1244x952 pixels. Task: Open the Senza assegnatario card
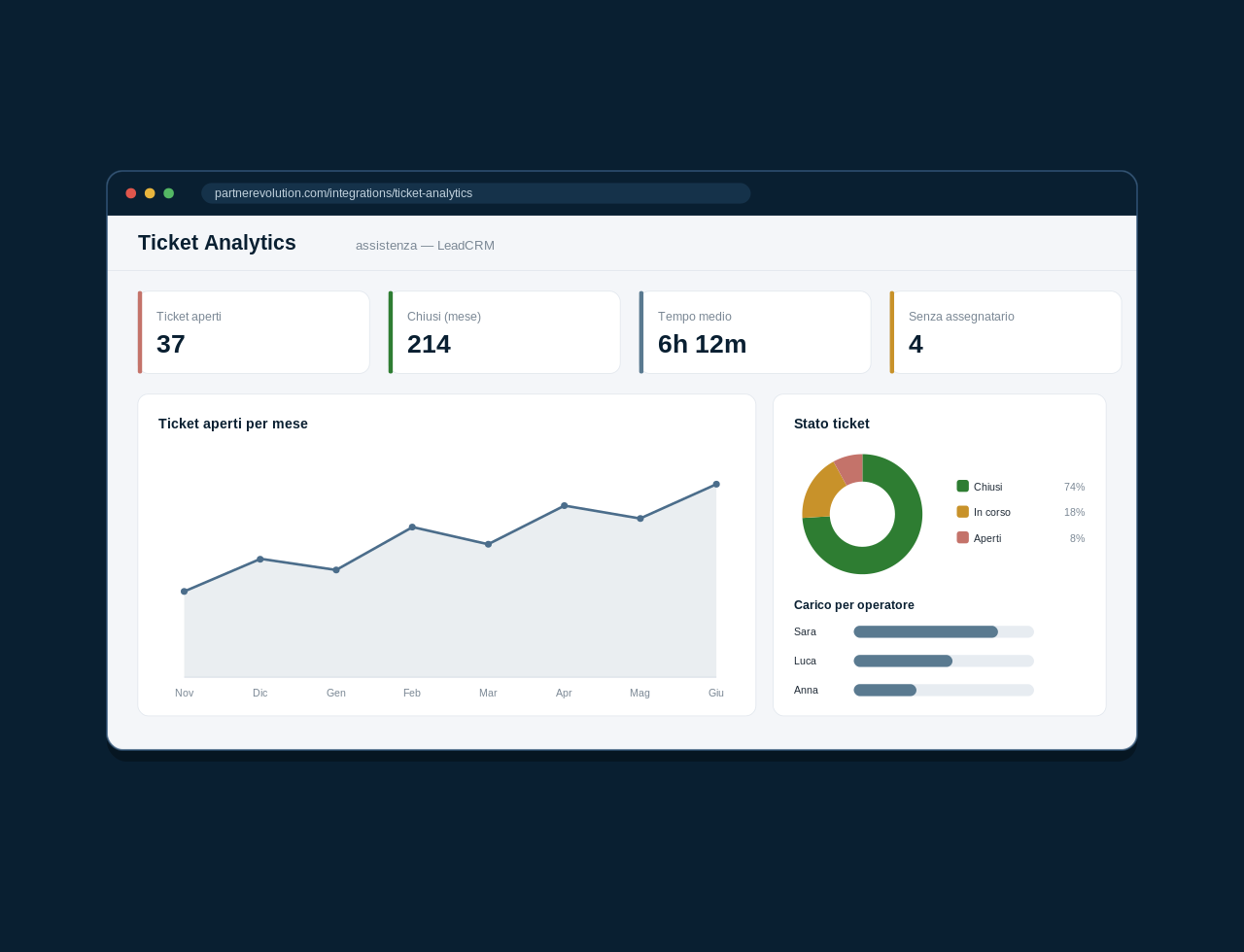(x=1006, y=332)
